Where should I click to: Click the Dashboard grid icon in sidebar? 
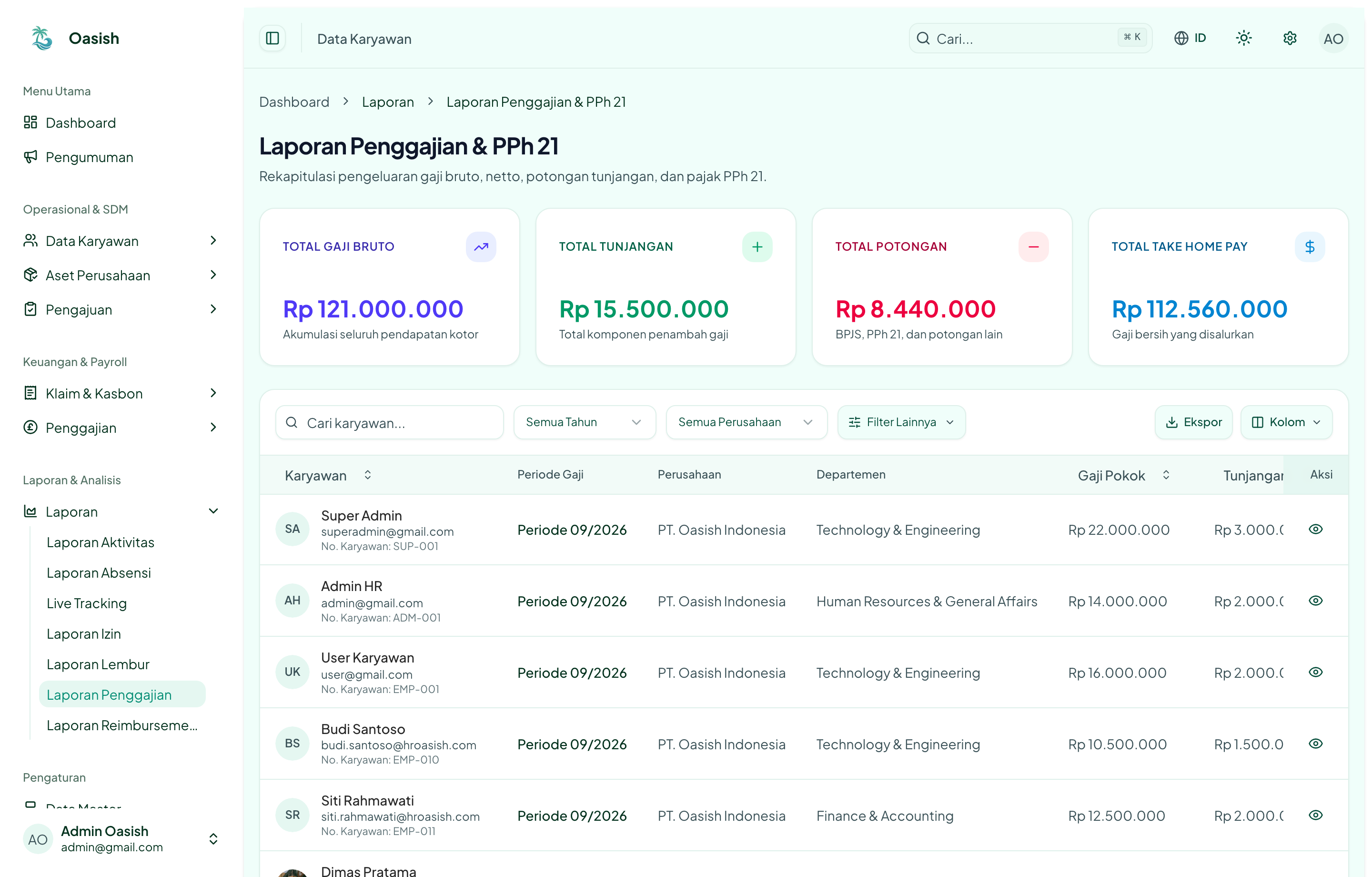tap(30, 122)
